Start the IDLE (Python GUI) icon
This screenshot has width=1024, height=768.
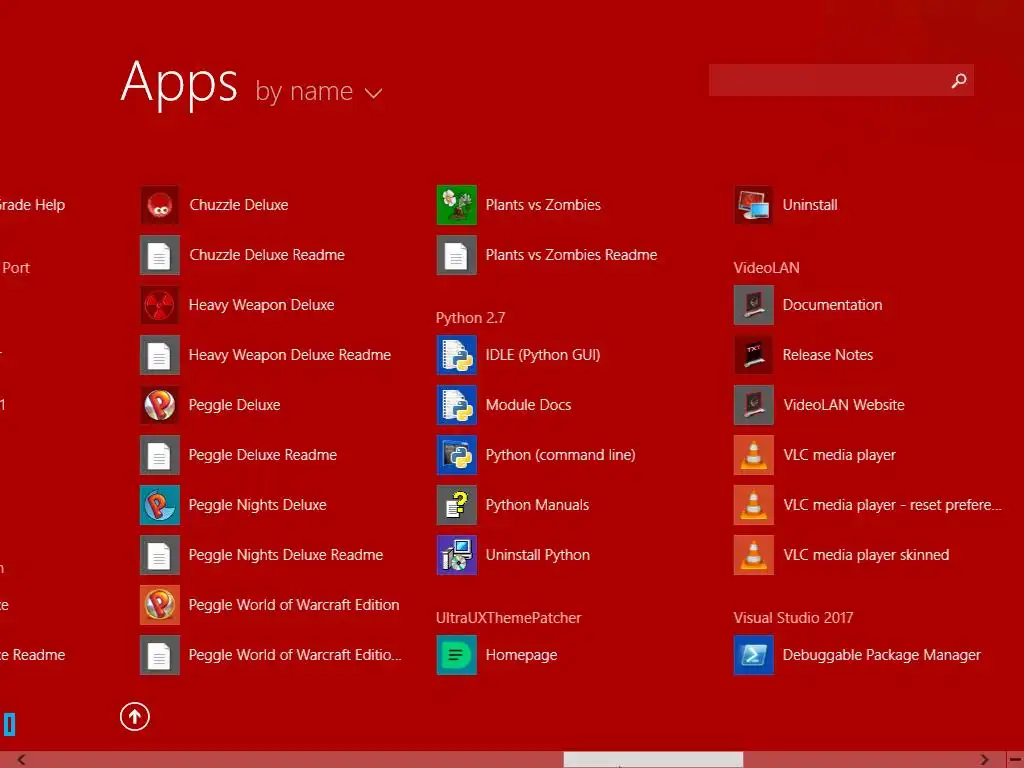(x=456, y=355)
